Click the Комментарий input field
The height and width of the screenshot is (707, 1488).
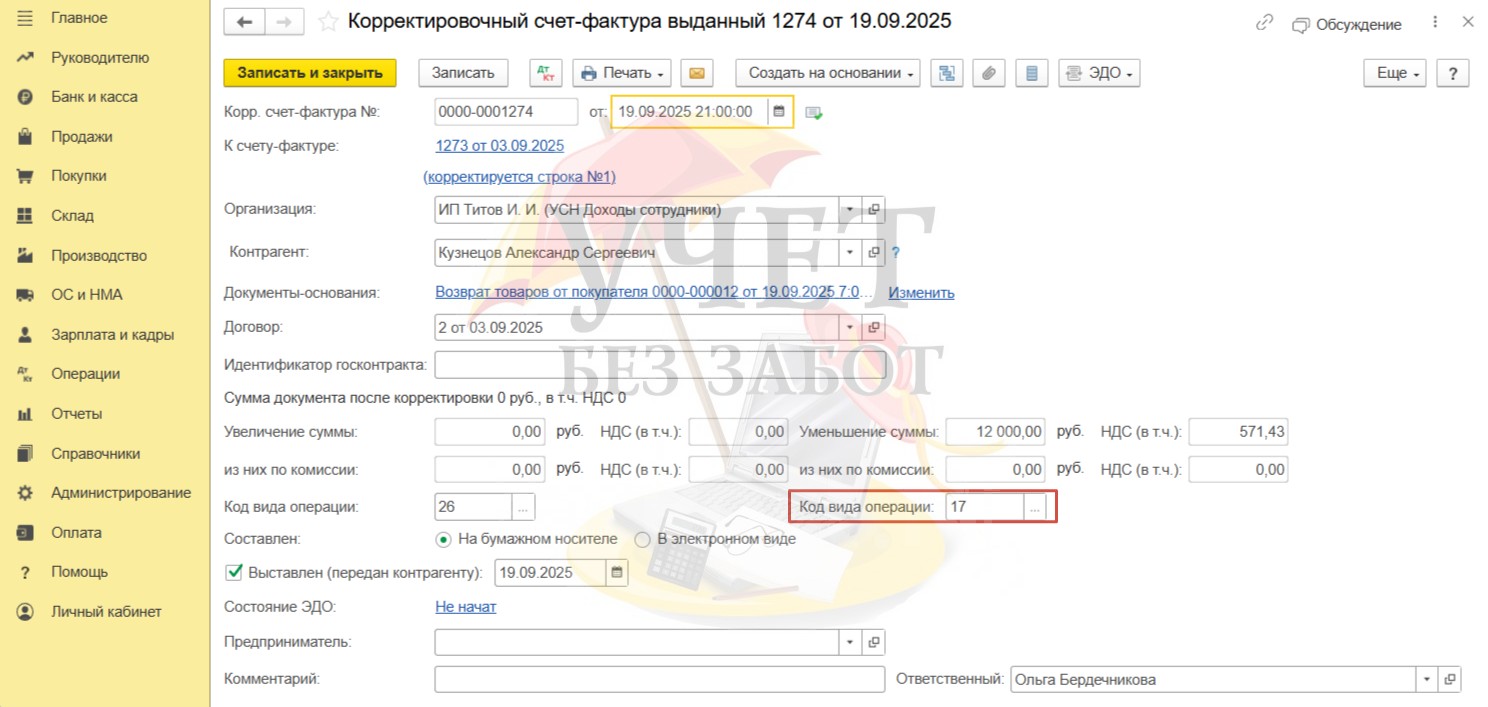click(660, 679)
